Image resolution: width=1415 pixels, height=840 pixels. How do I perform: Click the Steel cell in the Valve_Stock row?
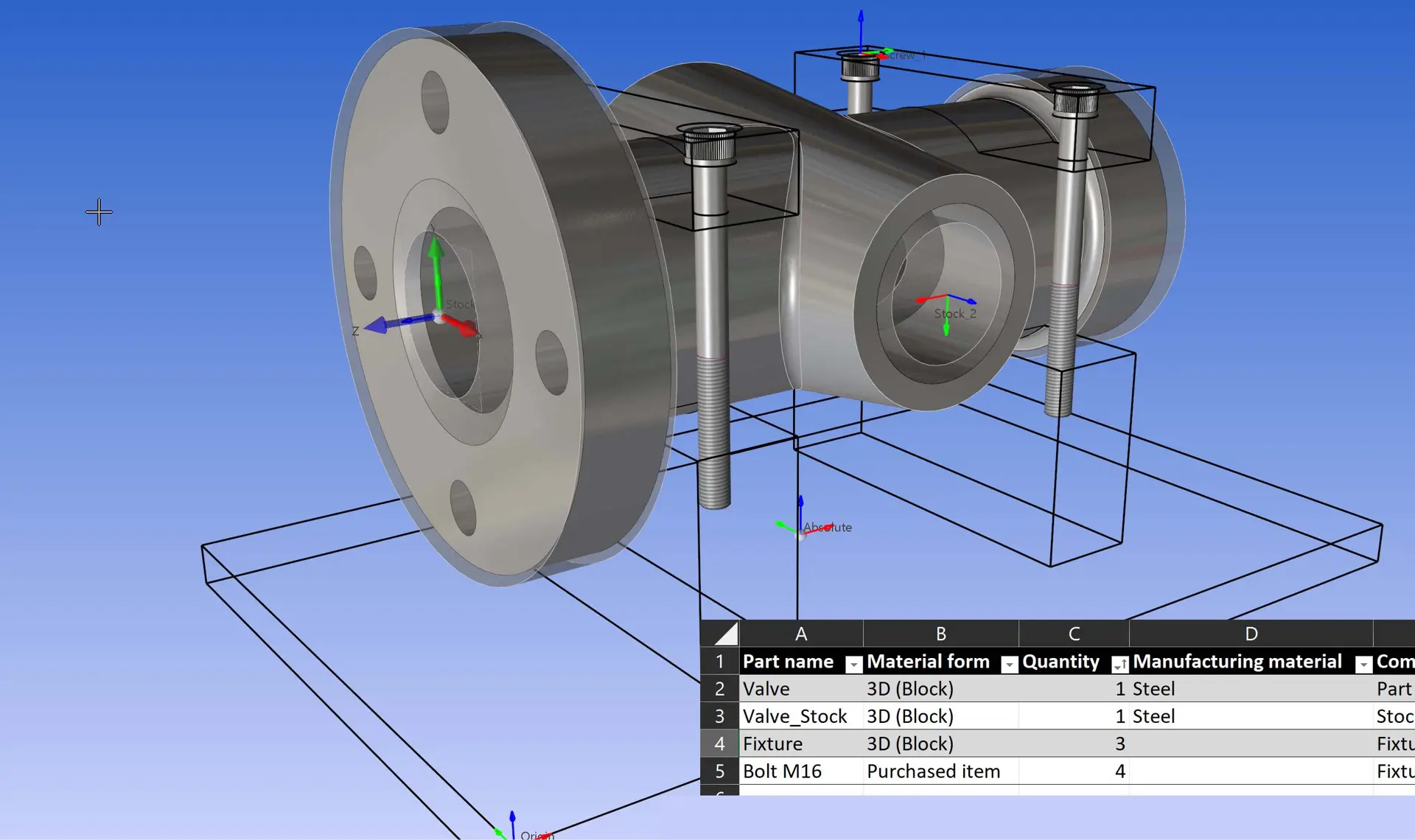pyautogui.click(x=1251, y=716)
